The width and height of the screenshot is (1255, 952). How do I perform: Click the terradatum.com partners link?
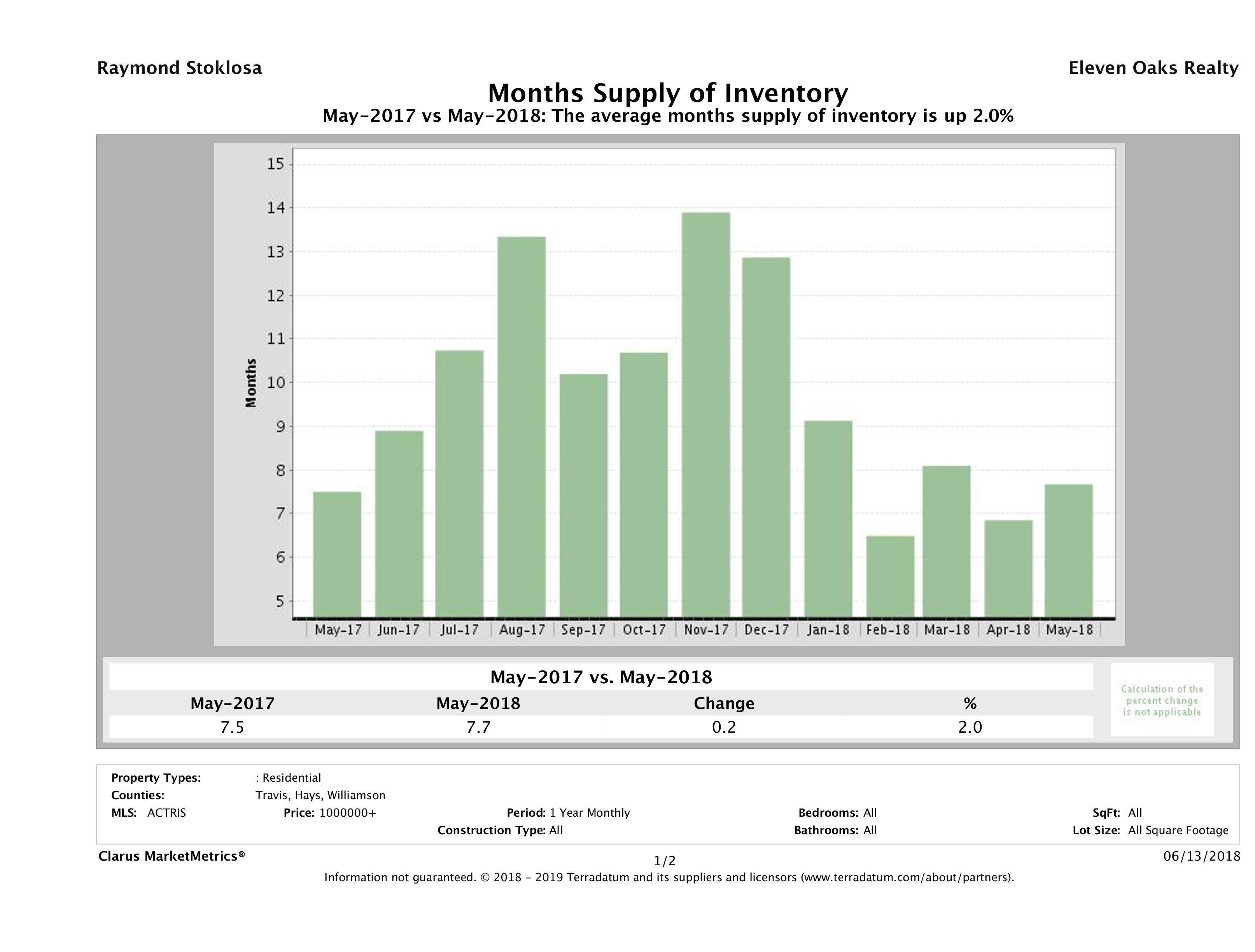coord(907,877)
